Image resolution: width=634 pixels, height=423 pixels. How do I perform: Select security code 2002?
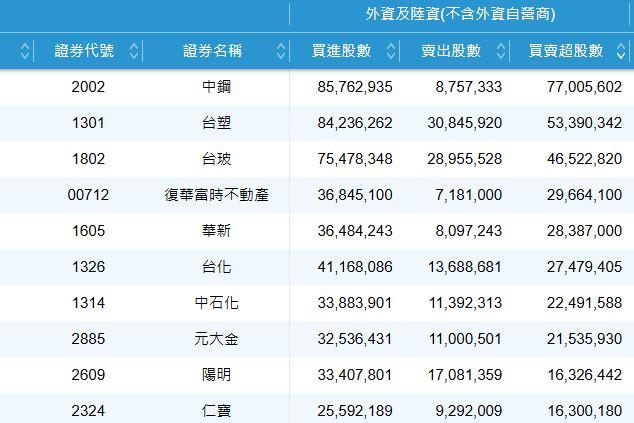[88, 87]
